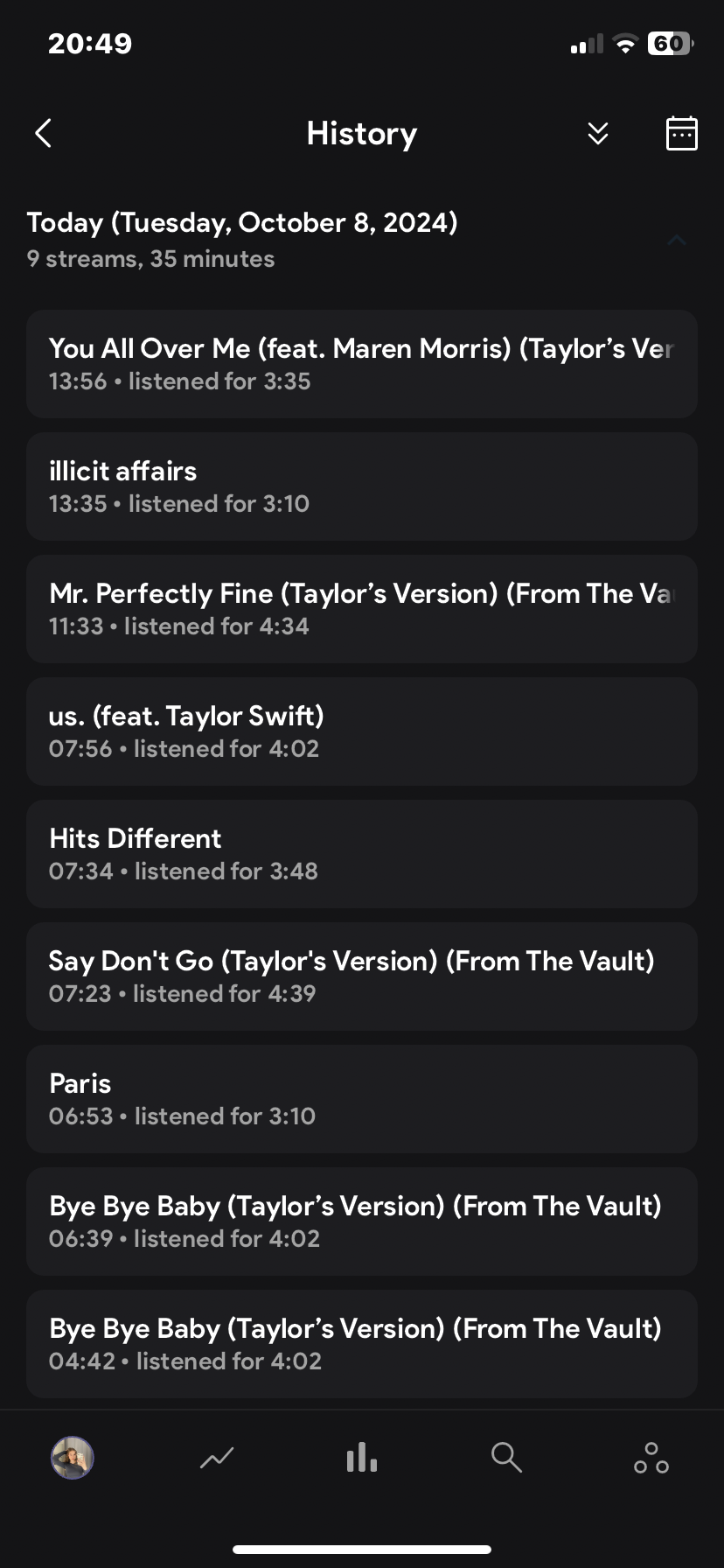
Task: Open profile tab with avatar photo
Action: tap(73, 1458)
